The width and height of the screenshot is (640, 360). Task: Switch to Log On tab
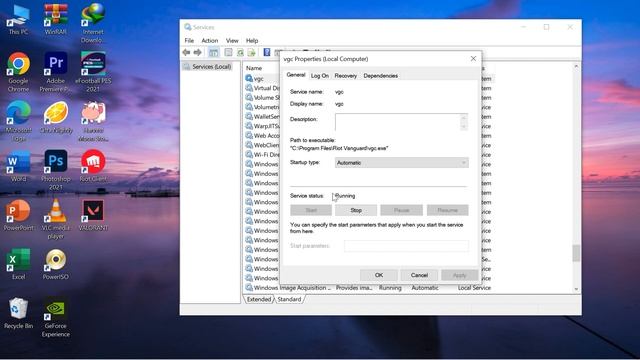(x=320, y=76)
